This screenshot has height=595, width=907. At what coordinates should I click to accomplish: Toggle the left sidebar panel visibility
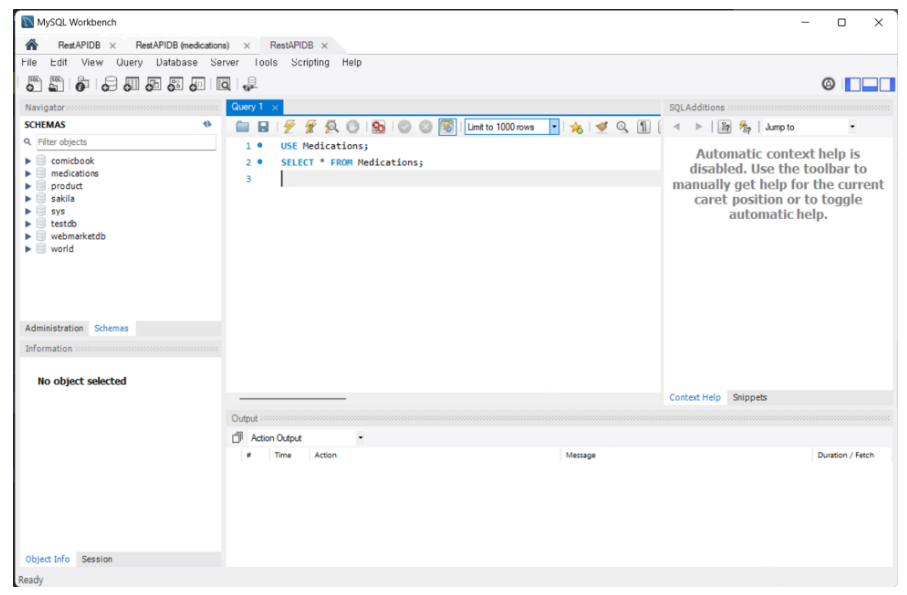coord(853,84)
